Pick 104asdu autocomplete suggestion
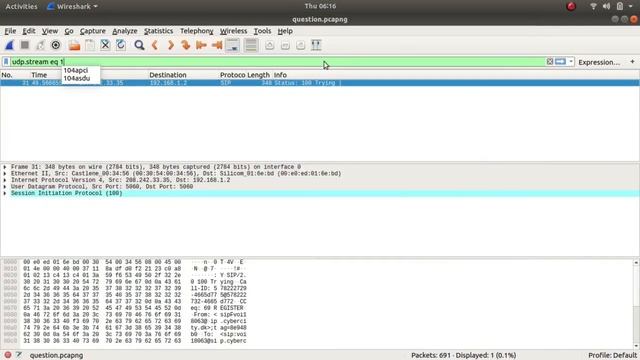The height and width of the screenshot is (360, 640). [77, 78]
